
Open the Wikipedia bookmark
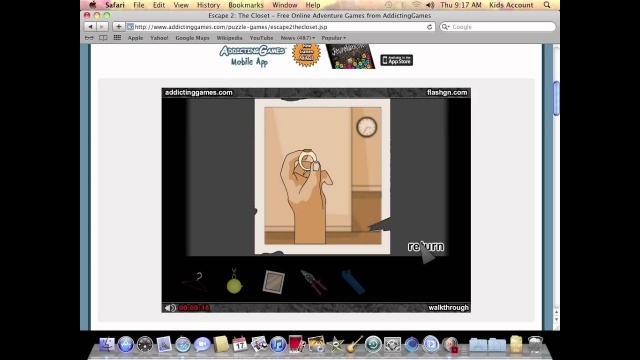coord(229,38)
